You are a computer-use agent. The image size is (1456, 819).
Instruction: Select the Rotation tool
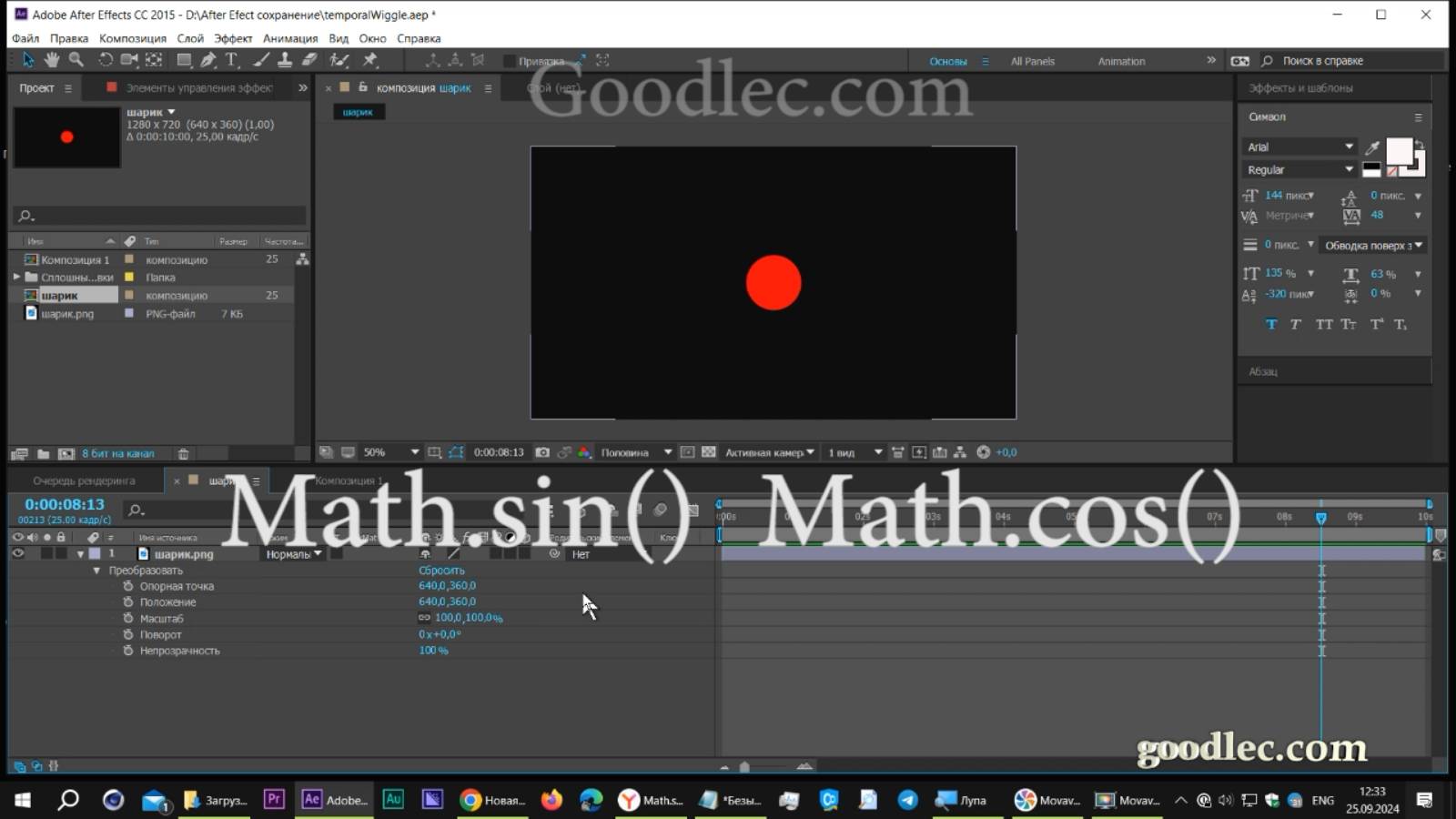106,60
